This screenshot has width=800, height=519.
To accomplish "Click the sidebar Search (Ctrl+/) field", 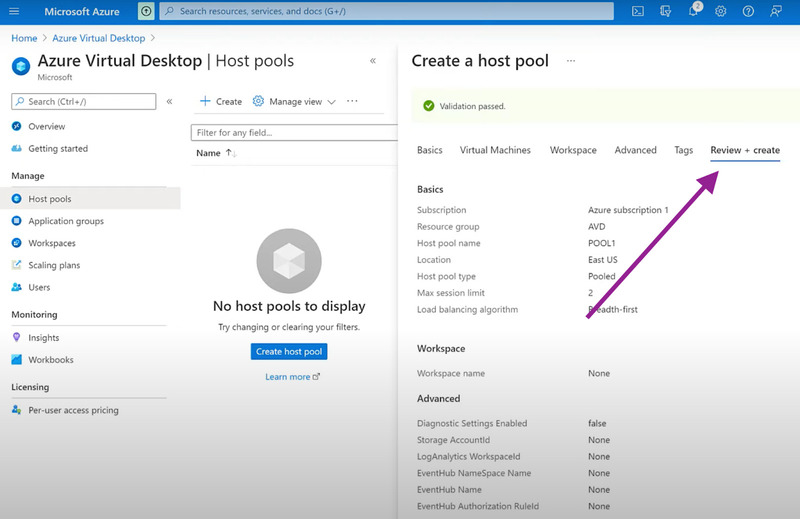I will click(x=84, y=102).
